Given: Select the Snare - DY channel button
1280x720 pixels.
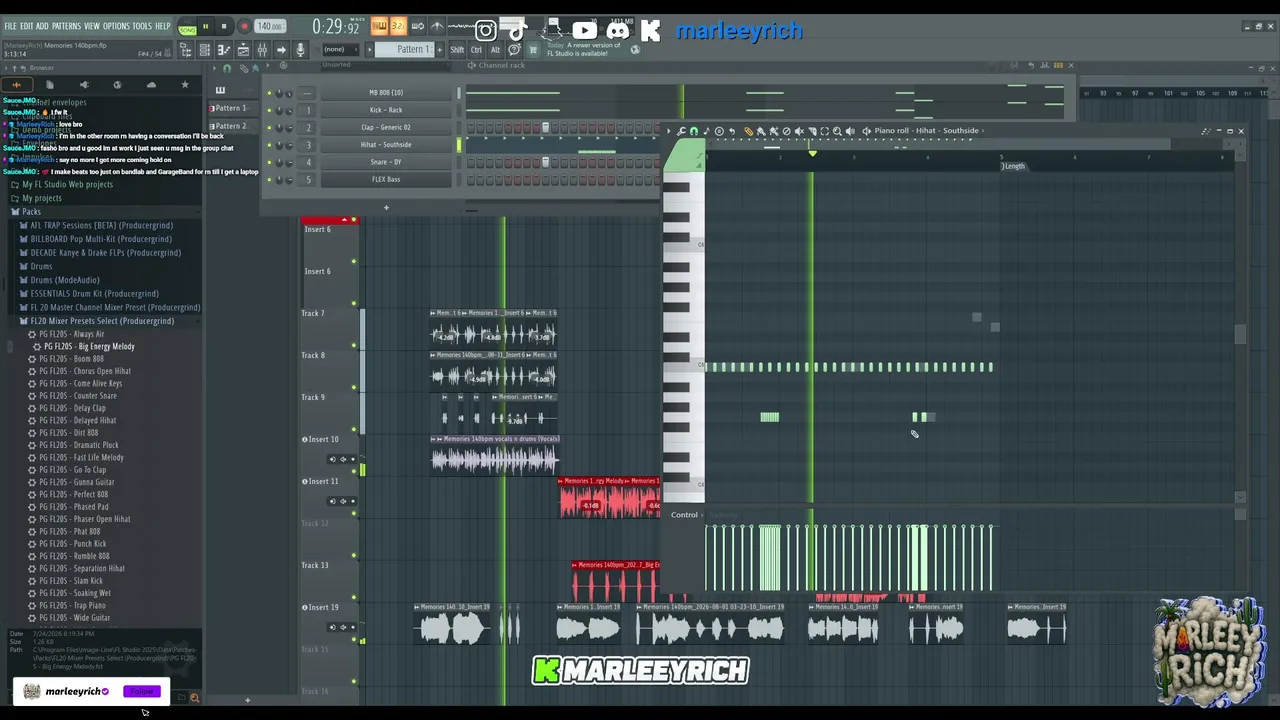Looking at the screenshot, I should coord(386,162).
